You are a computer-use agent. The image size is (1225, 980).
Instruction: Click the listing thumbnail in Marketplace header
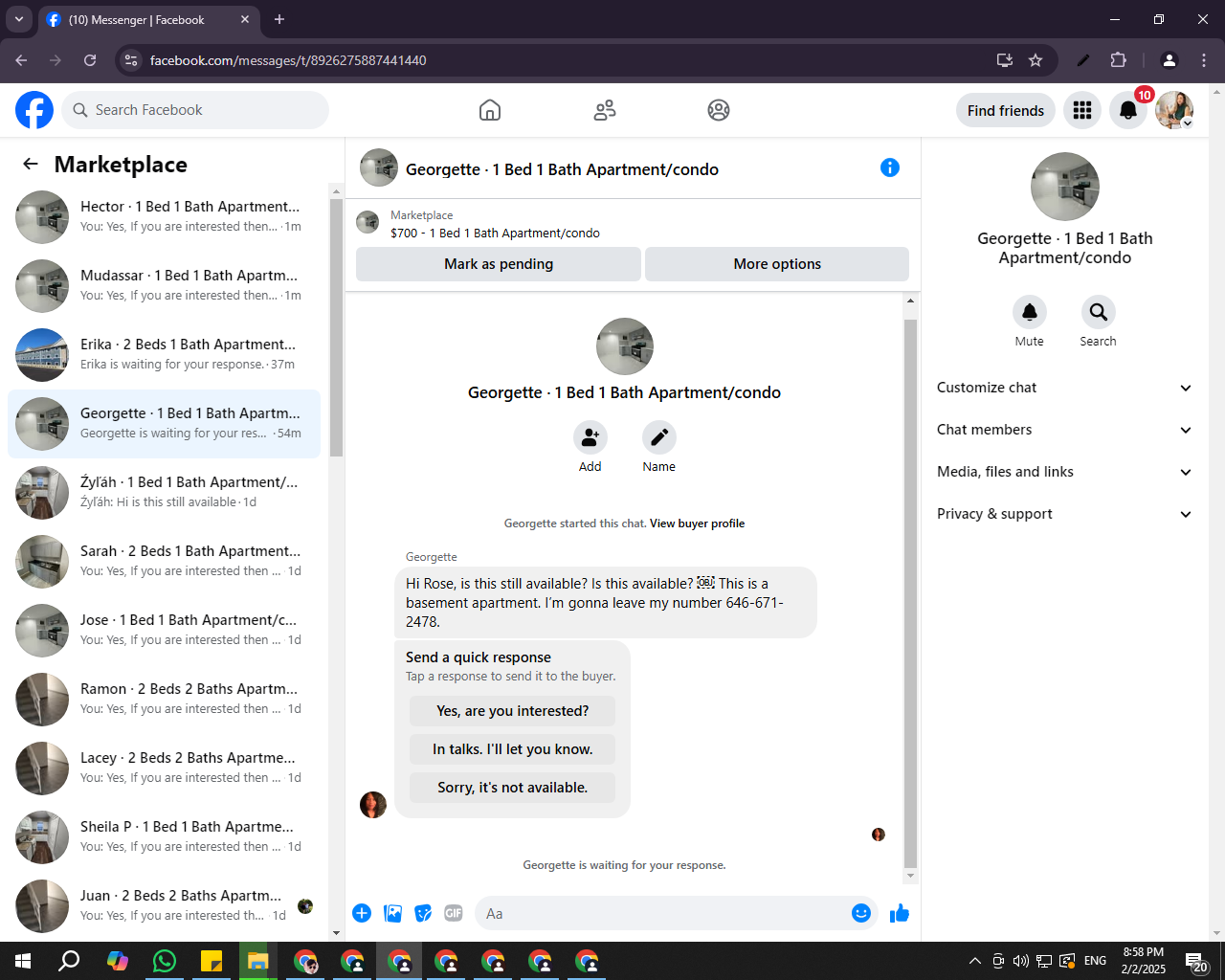point(367,223)
